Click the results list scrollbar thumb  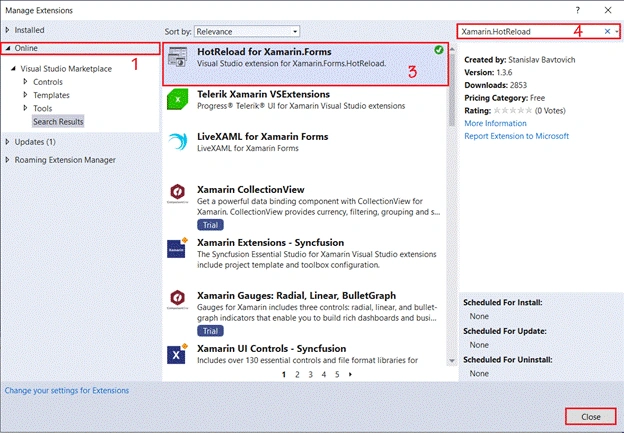point(452,91)
